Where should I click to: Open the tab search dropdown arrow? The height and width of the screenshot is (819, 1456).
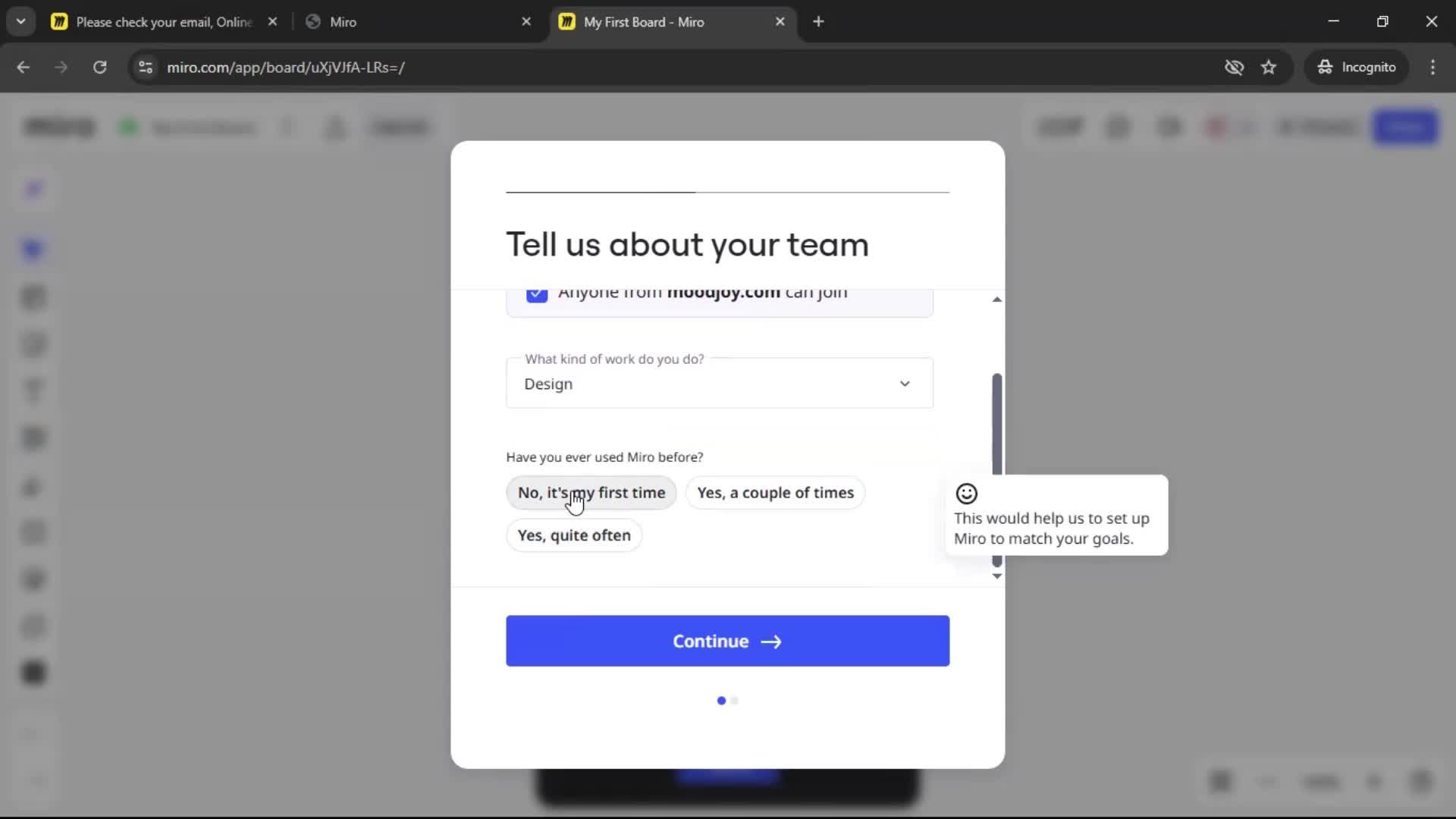(20, 22)
